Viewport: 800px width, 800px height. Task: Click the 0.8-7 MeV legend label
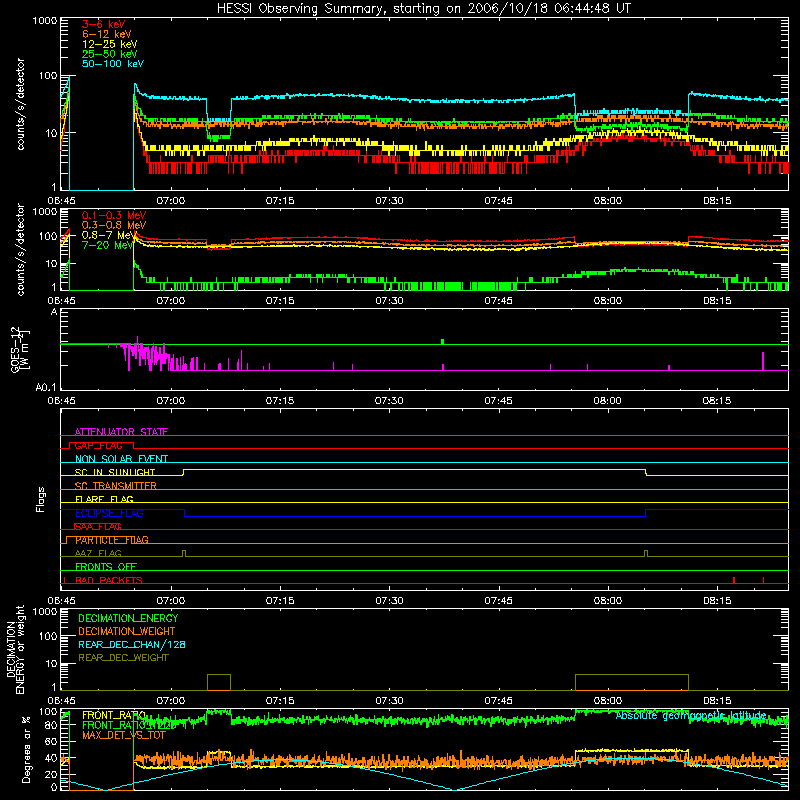coord(108,235)
